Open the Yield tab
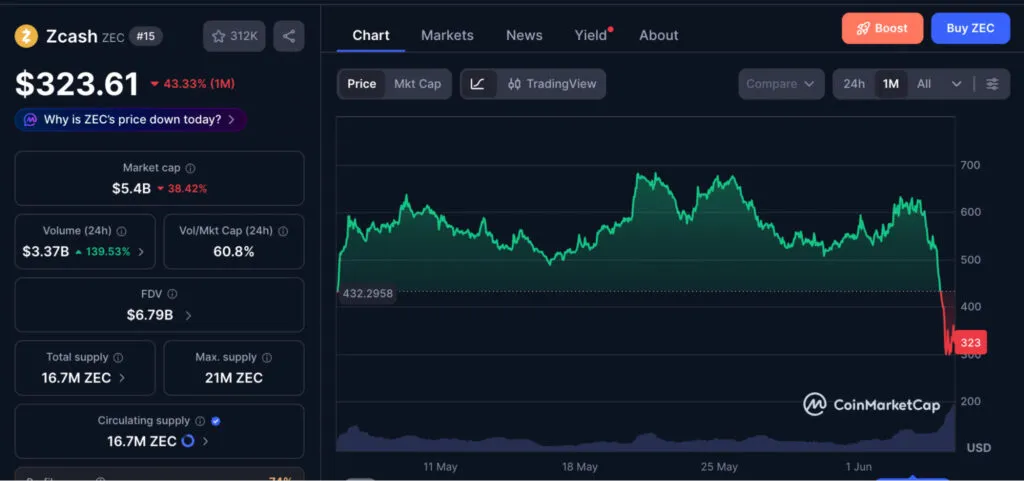This screenshot has height=481, width=1024. point(591,35)
